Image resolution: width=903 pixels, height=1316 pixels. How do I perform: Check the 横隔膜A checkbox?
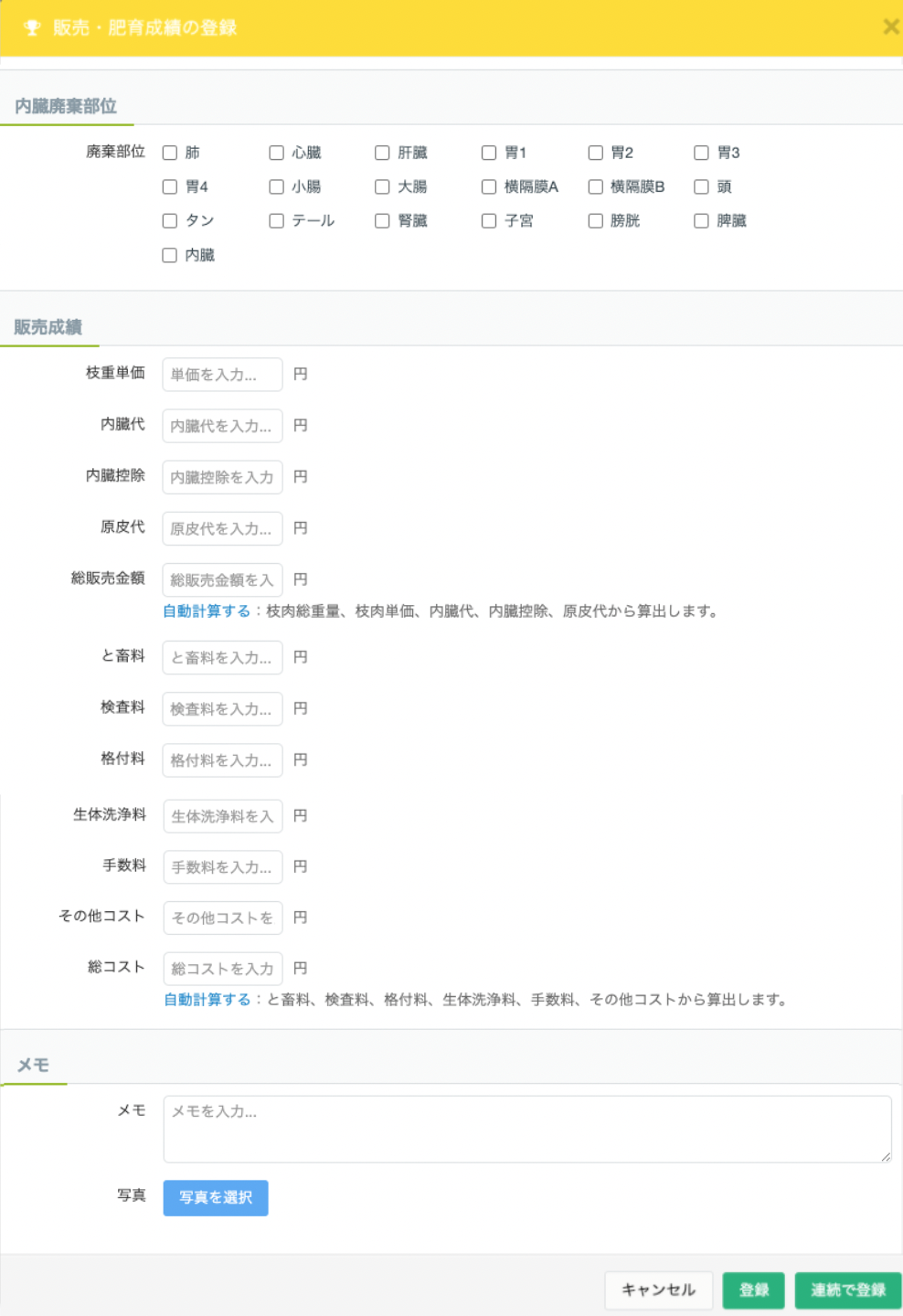tap(489, 186)
